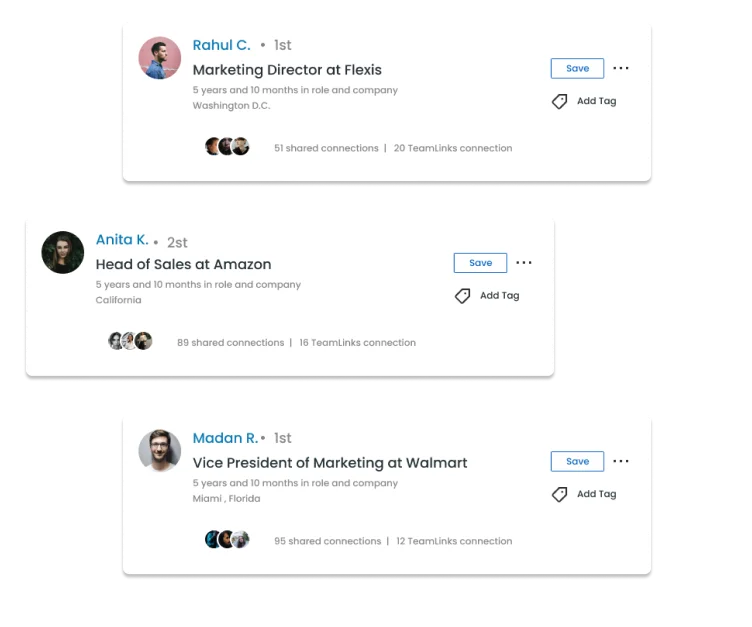The image size is (752, 627).
Task: View Madan's 95 shared connections
Action: (328, 541)
